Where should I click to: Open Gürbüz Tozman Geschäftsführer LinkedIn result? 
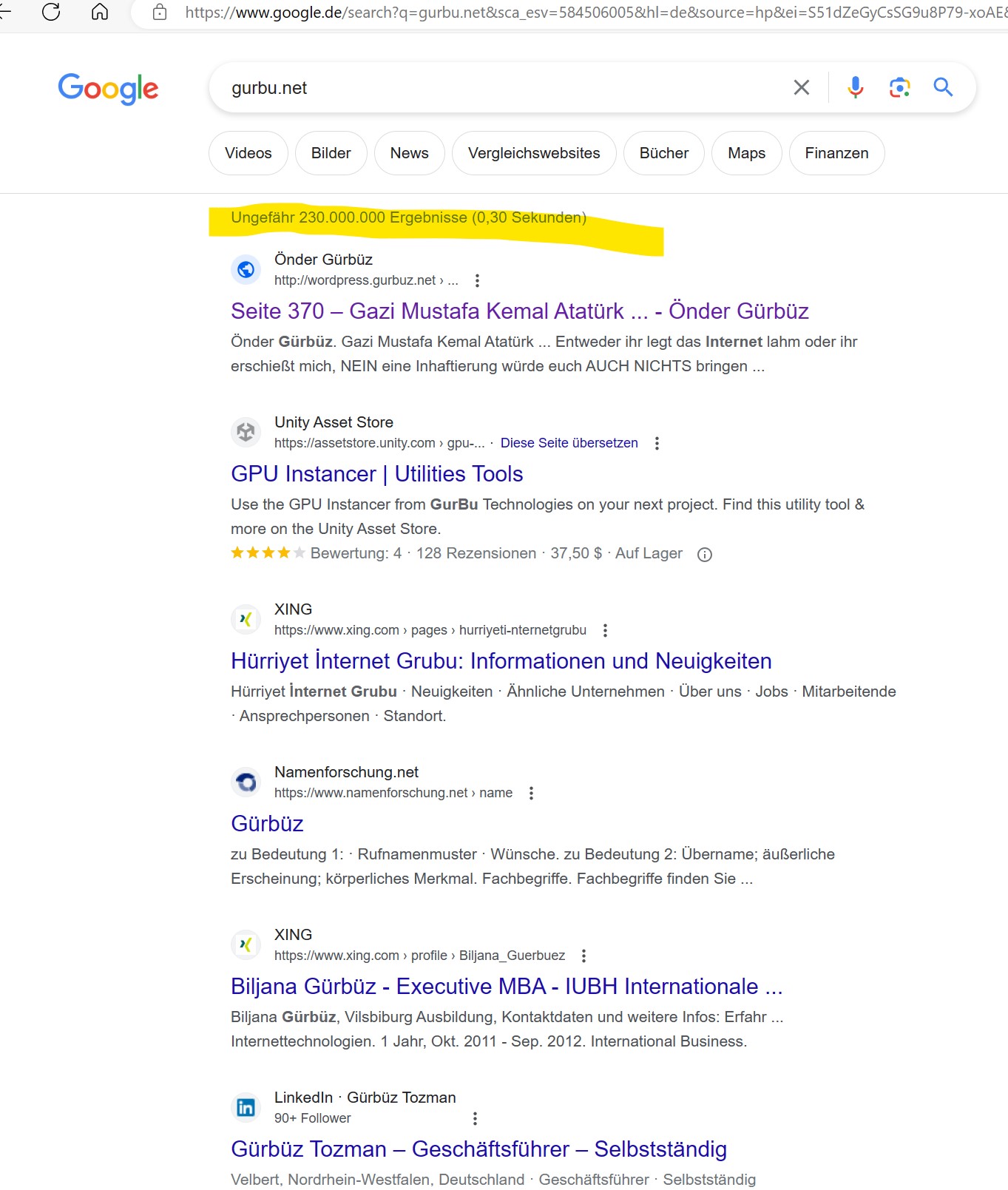pos(479,1149)
